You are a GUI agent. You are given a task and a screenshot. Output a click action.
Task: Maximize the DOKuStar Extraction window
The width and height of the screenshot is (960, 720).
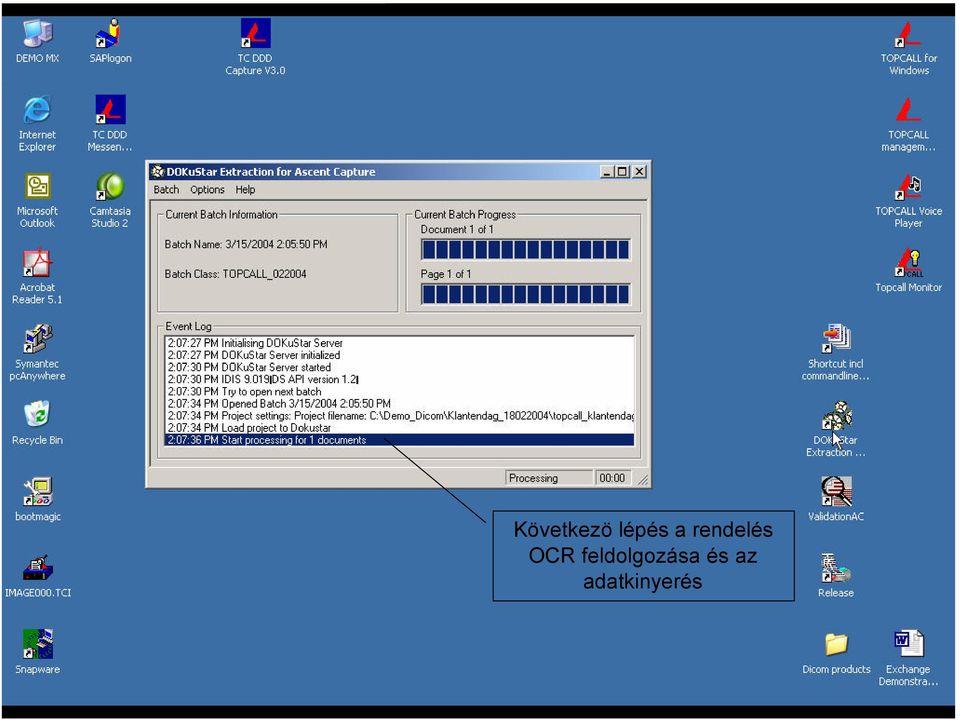click(621, 172)
